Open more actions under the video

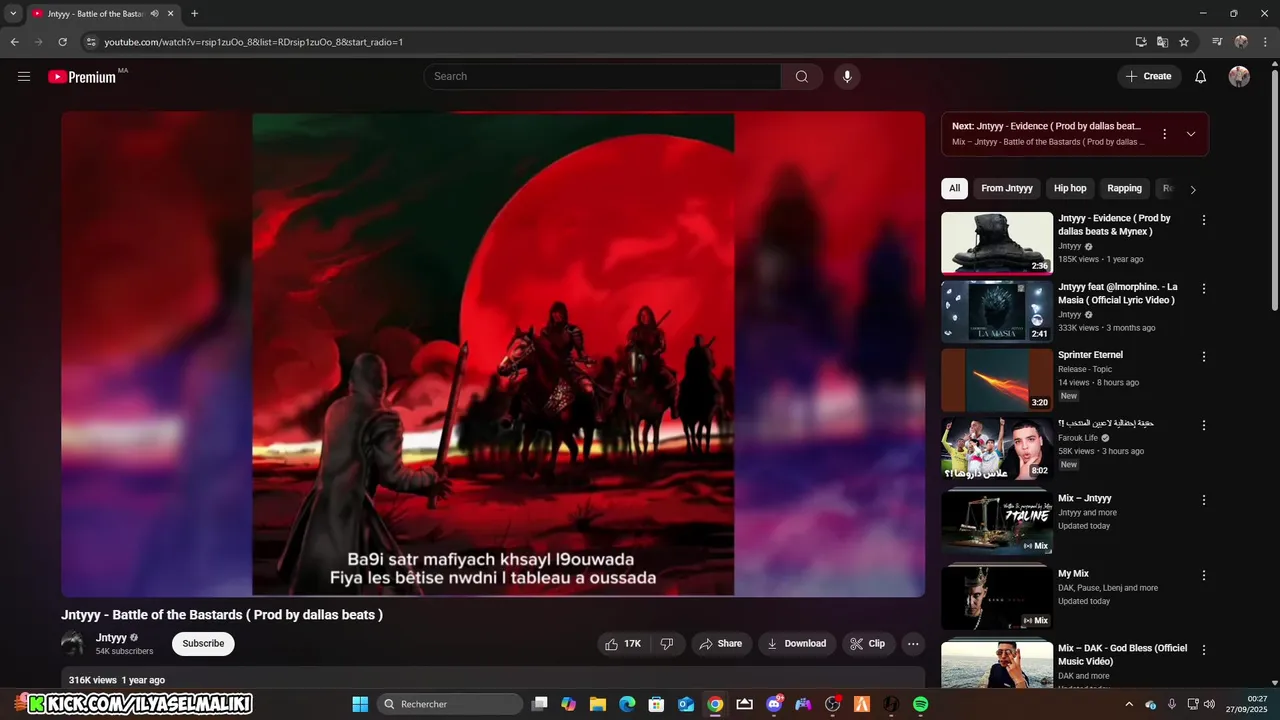coord(913,644)
